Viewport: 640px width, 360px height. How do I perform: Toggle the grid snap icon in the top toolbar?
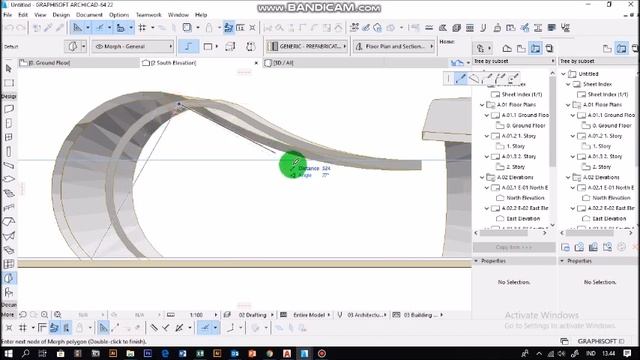[142, 28]
